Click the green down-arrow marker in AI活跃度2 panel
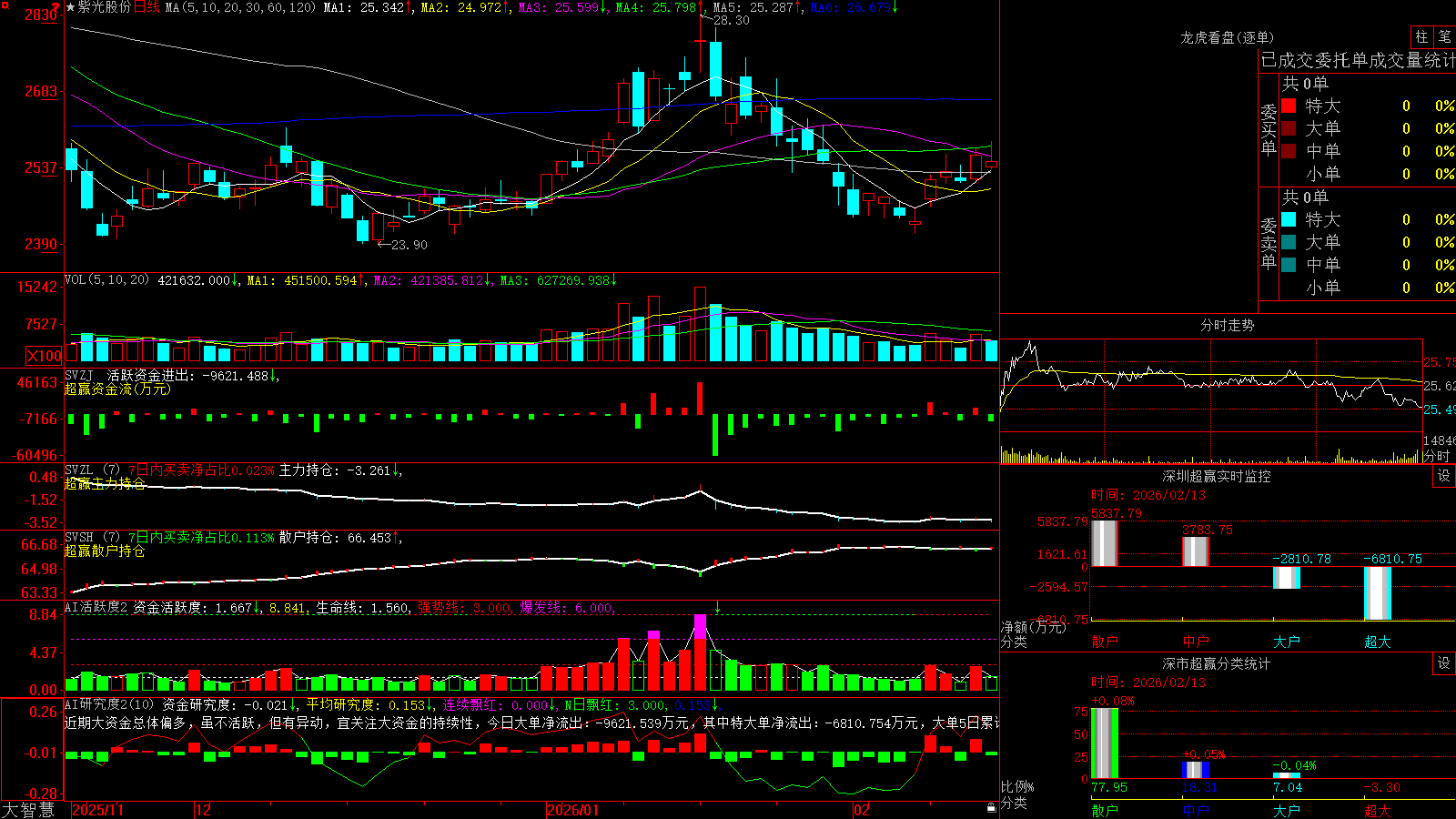Viewport: 1456px width, 819px height. (717, 607)
